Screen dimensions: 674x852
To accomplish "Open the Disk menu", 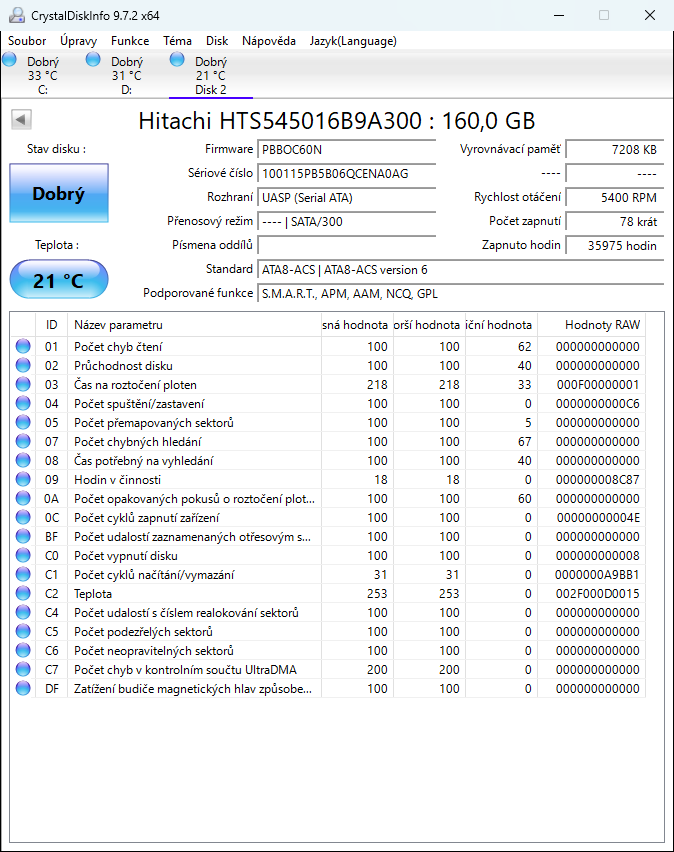I will click(x=217, y=41).
